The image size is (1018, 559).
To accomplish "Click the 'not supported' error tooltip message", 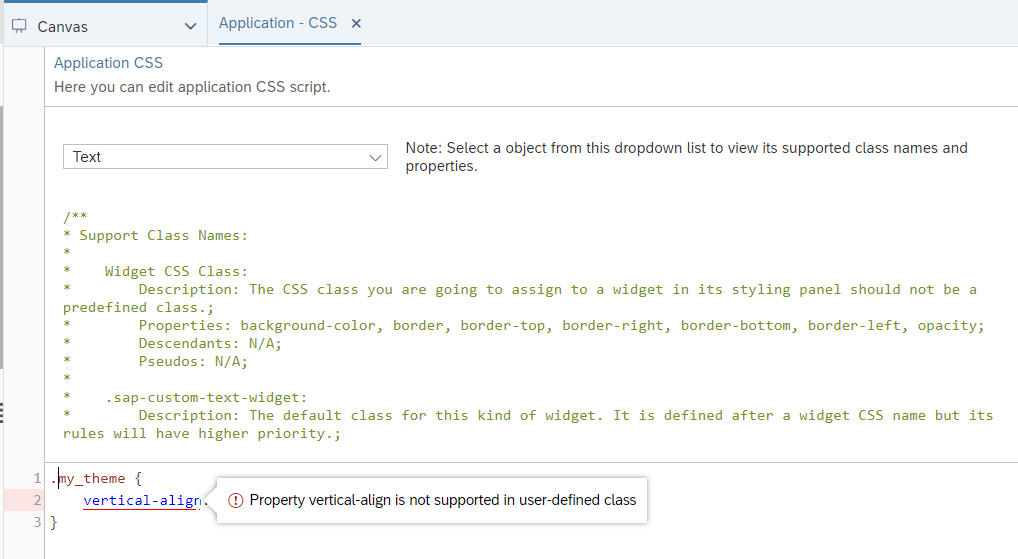I will point(442,500).
